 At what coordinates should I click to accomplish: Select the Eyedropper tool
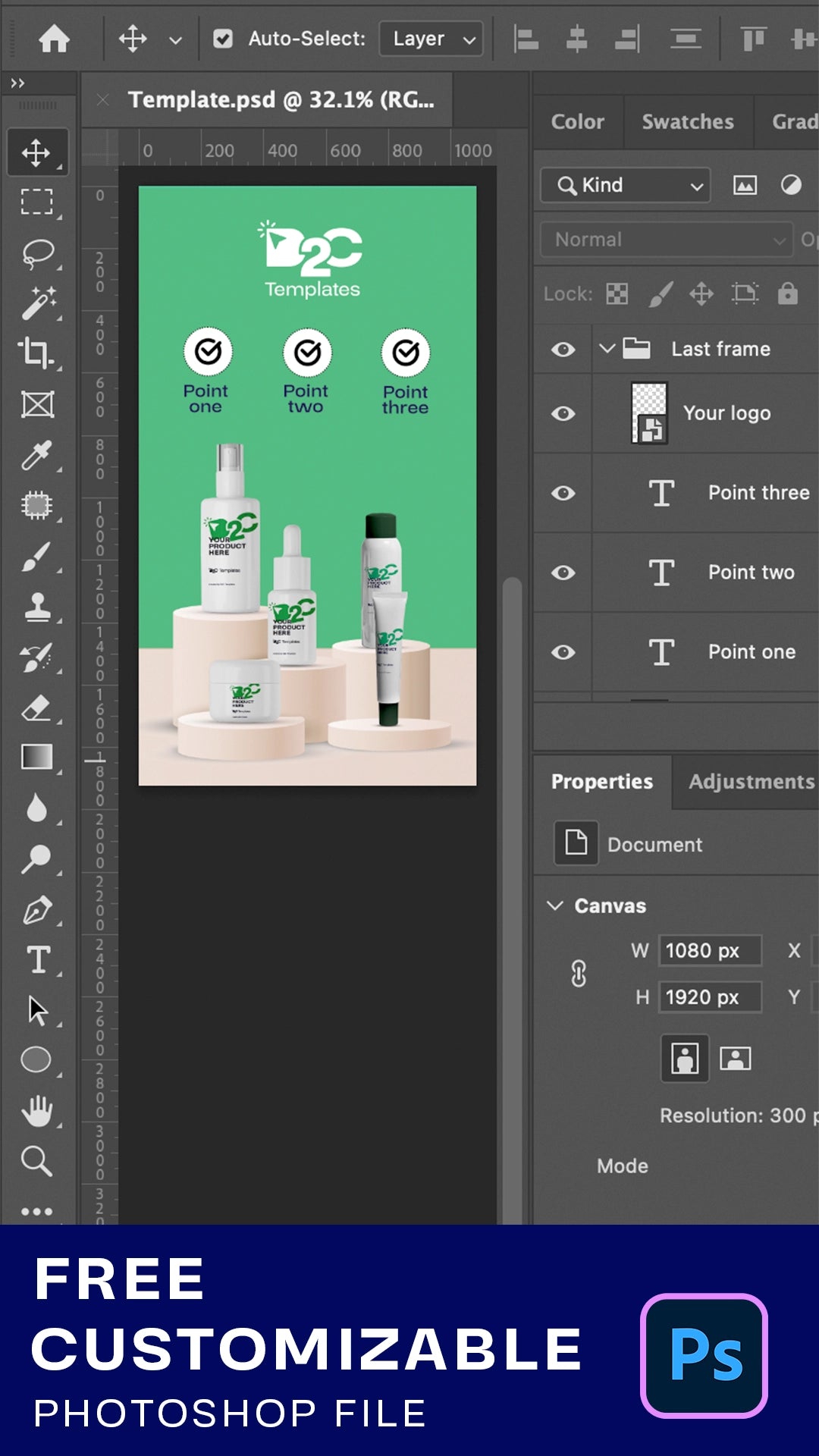tap(37, 455)
